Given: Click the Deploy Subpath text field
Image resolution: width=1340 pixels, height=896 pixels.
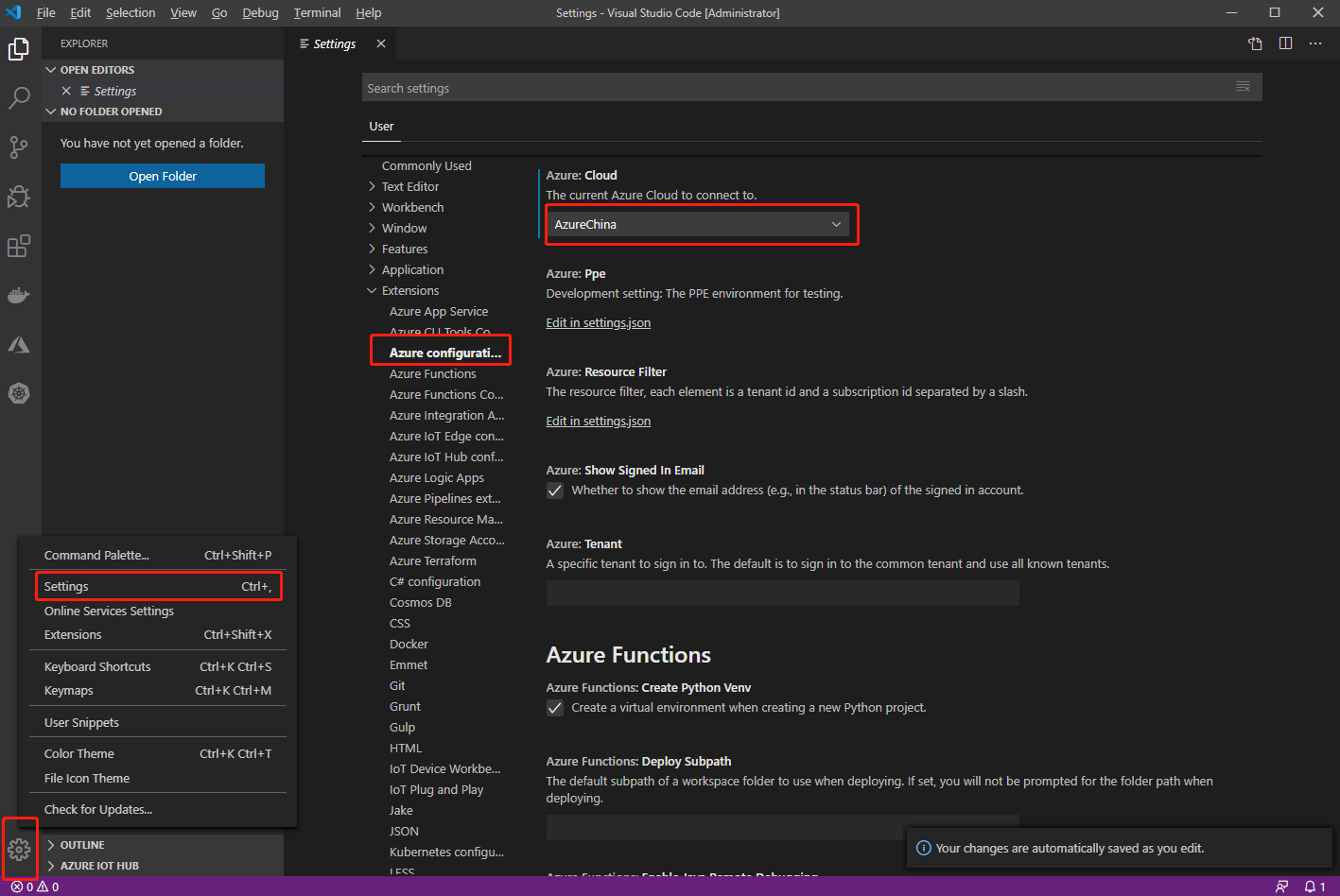Looking at the screenshot, I should [x=782, y=827].
